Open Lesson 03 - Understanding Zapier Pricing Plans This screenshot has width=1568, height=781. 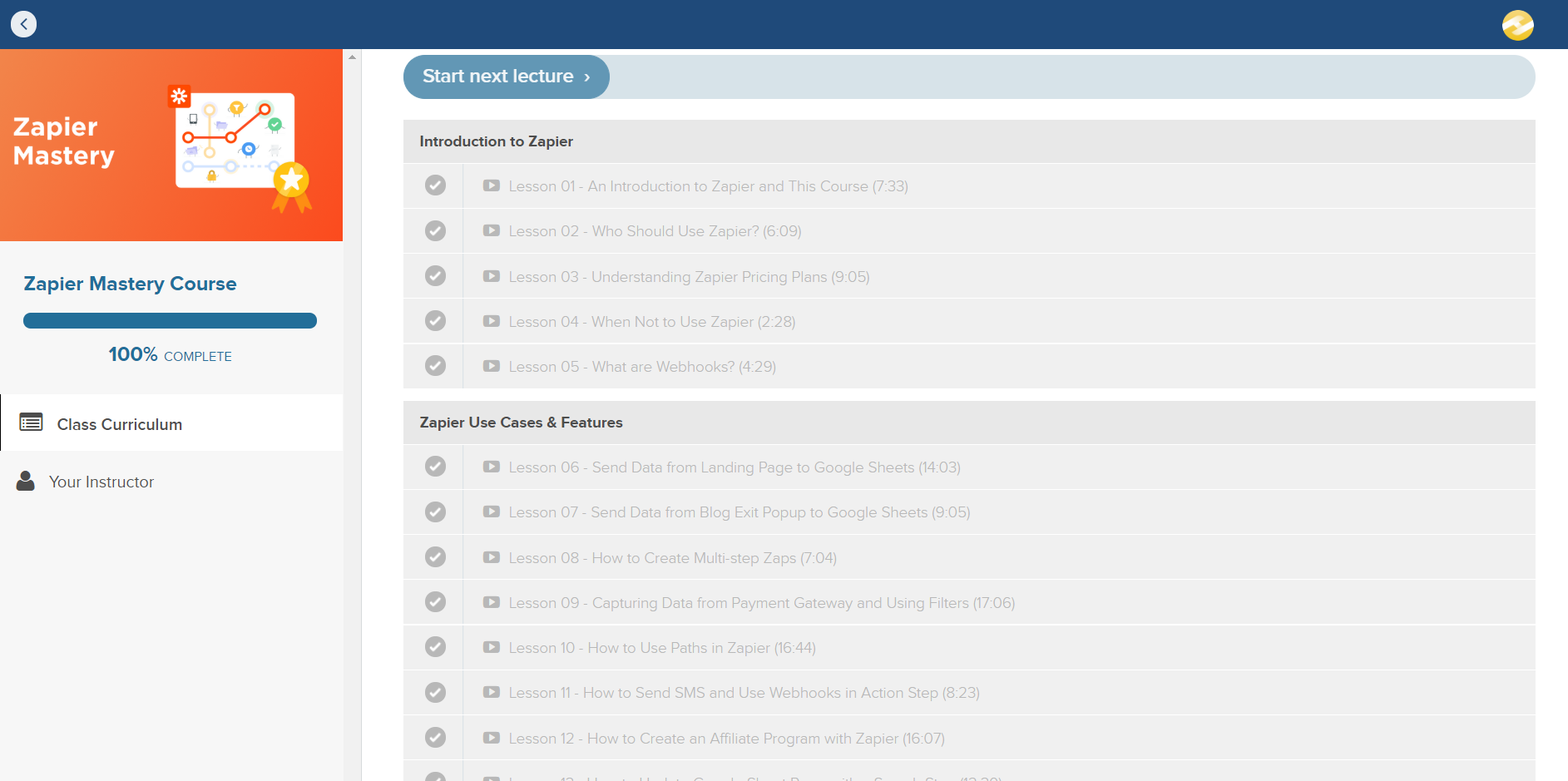tap(689, 277)
